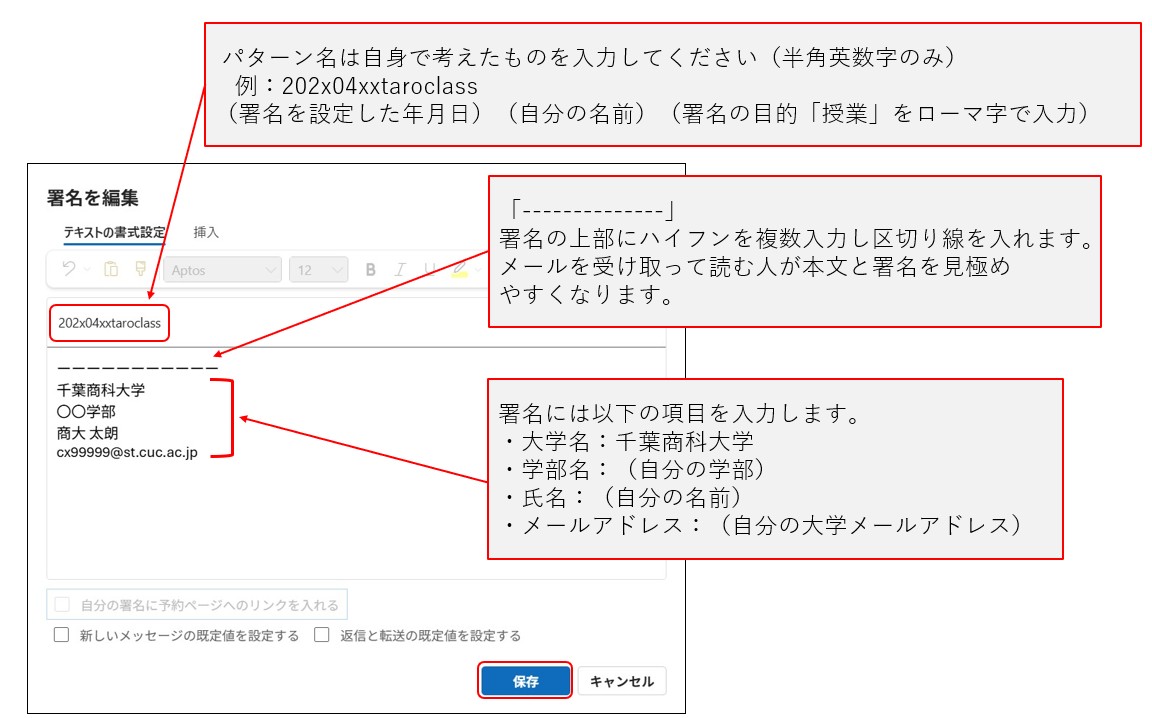Image resolution: width=1152 pixels, height=718 pixels.
Task: Enable 新しいメッセージの既定値を設定する checkbox
Action: [x=62, y=635]
